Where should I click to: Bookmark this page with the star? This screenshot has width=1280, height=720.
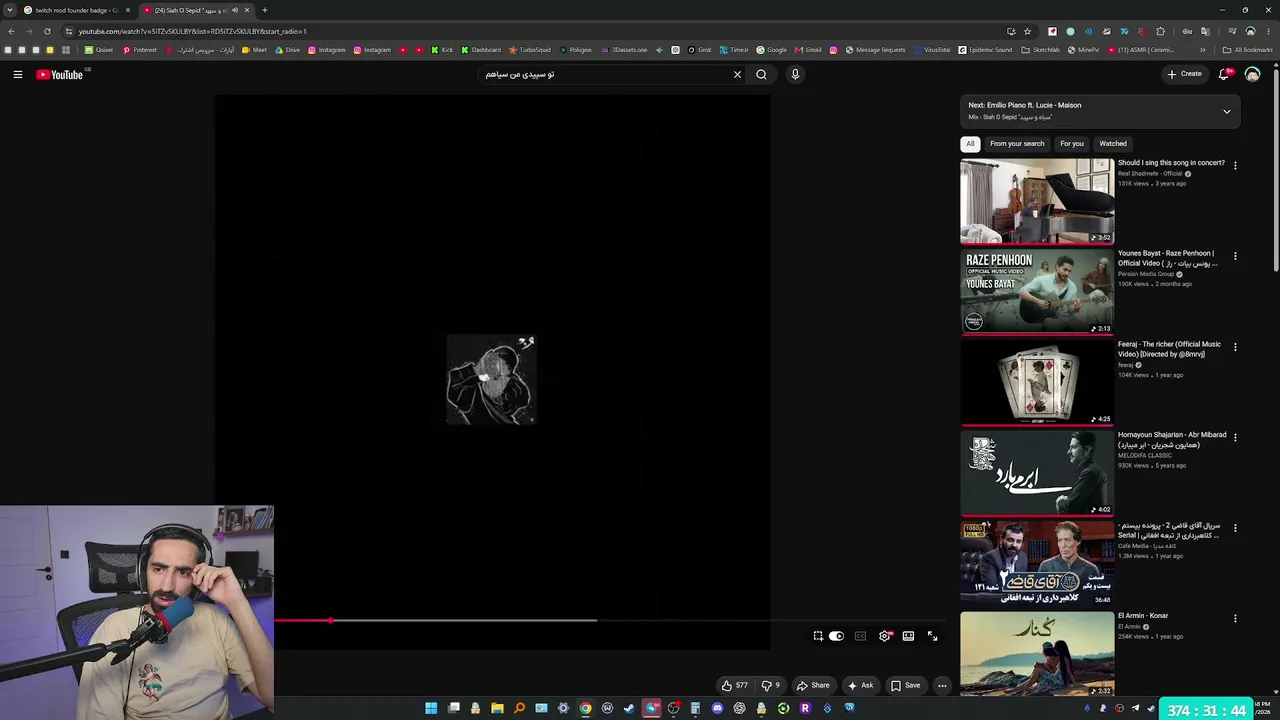point(1027,31)
